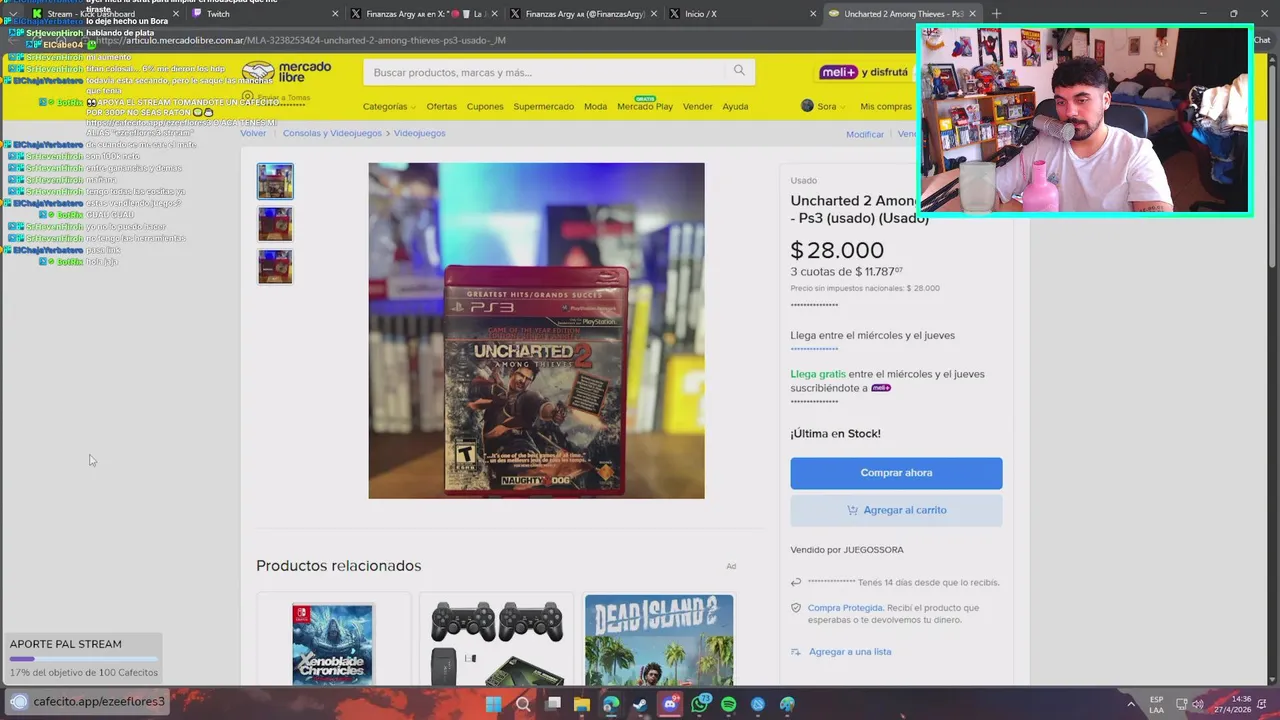Open the Paint palette app on taskbar
The image size is (1280, 720).
pos(788,704)
